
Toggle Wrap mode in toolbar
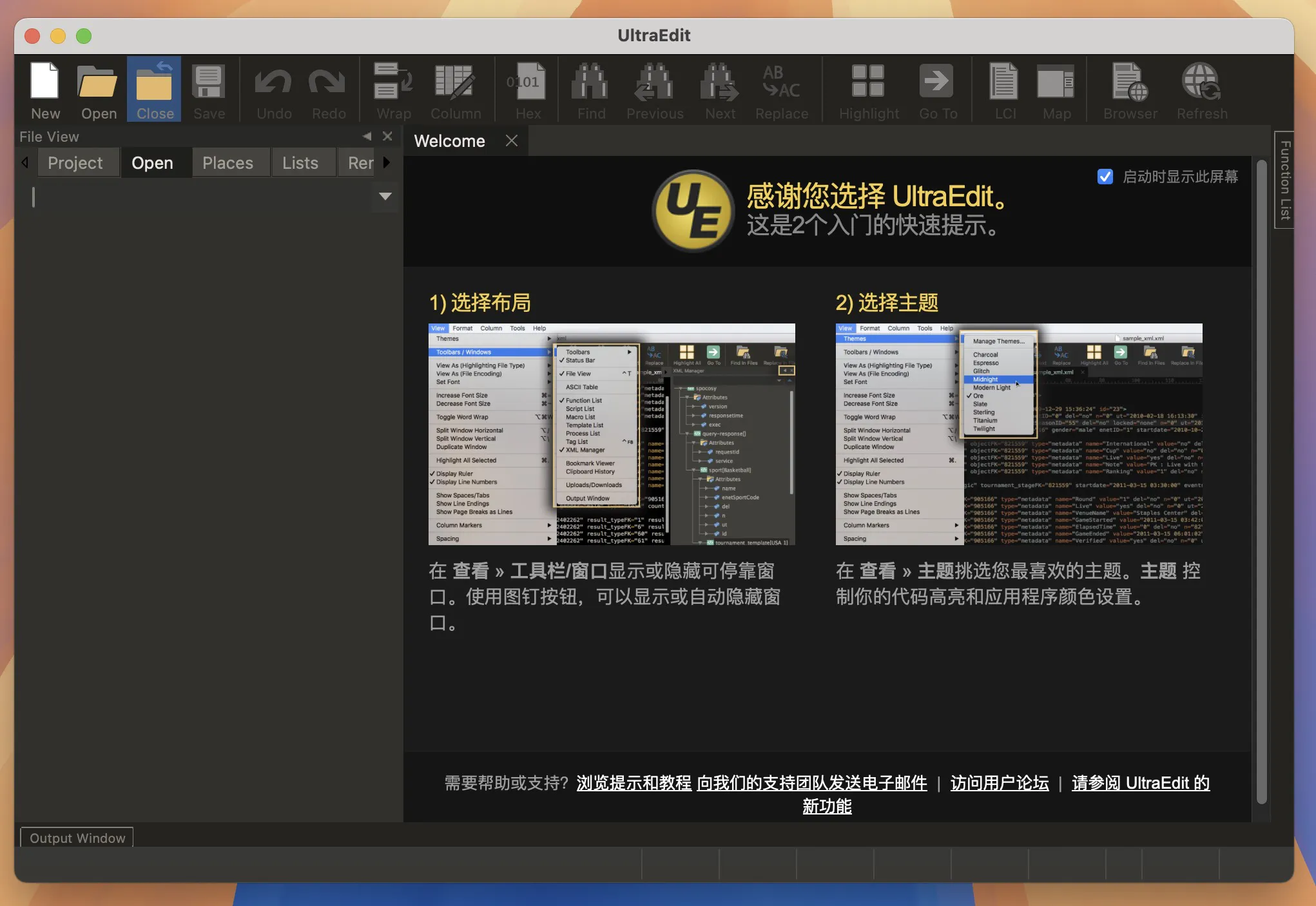tap(394, 90)
